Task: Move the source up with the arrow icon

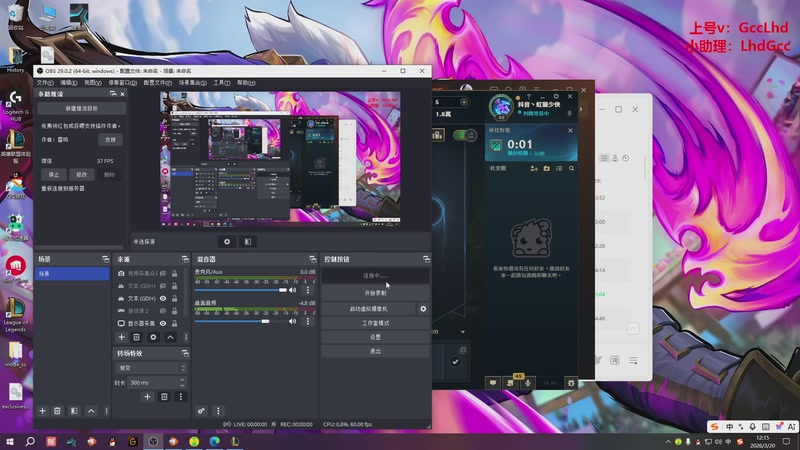Action: [170, 337]
